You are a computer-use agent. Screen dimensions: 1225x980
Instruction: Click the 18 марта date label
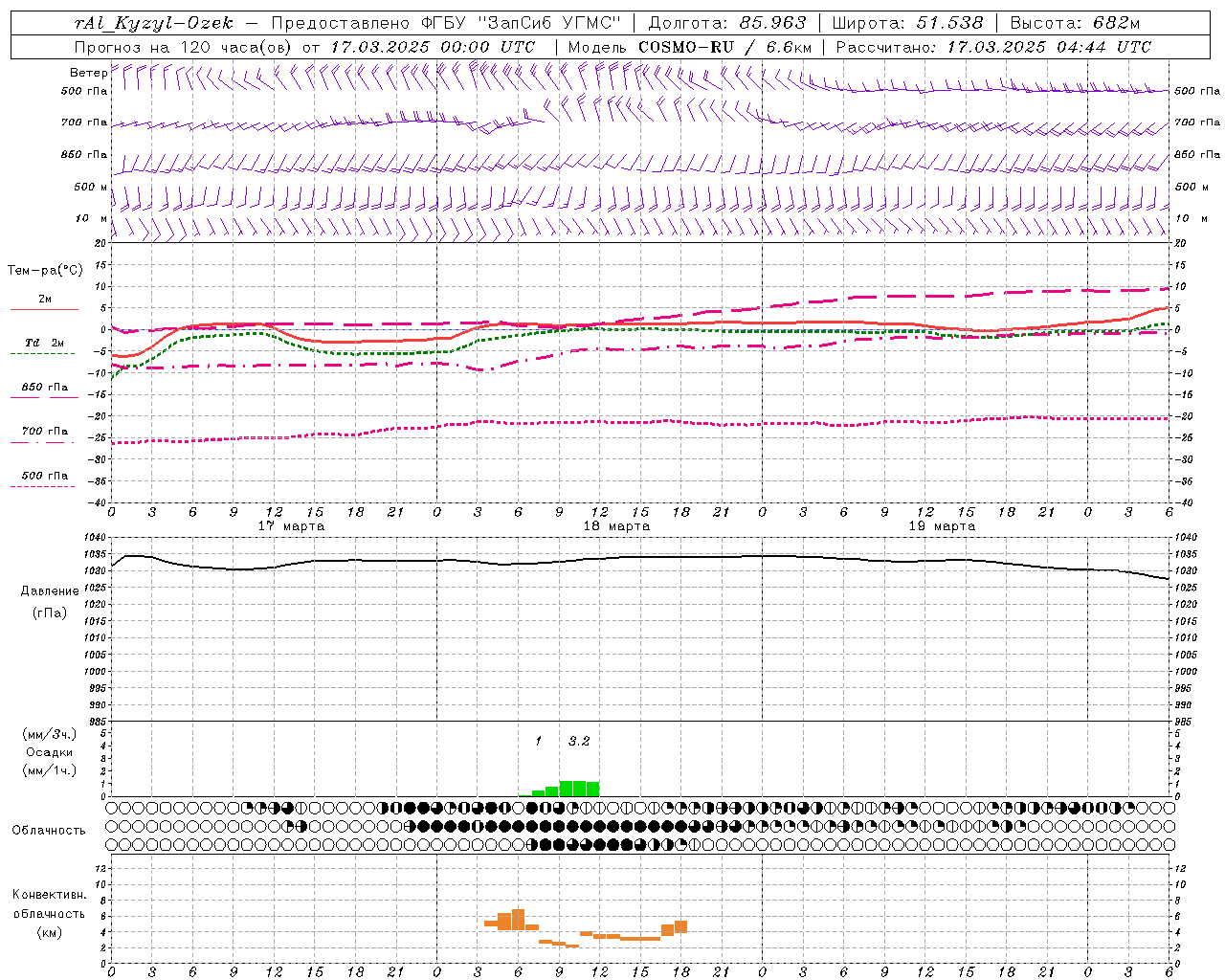click(x=616, y=526)
